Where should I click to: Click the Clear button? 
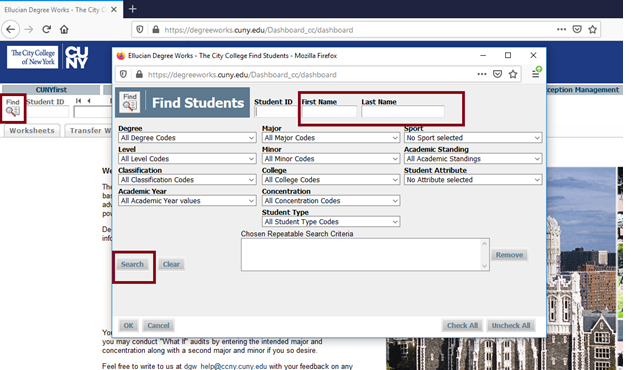pyautogui.click(x=171, y=265)
